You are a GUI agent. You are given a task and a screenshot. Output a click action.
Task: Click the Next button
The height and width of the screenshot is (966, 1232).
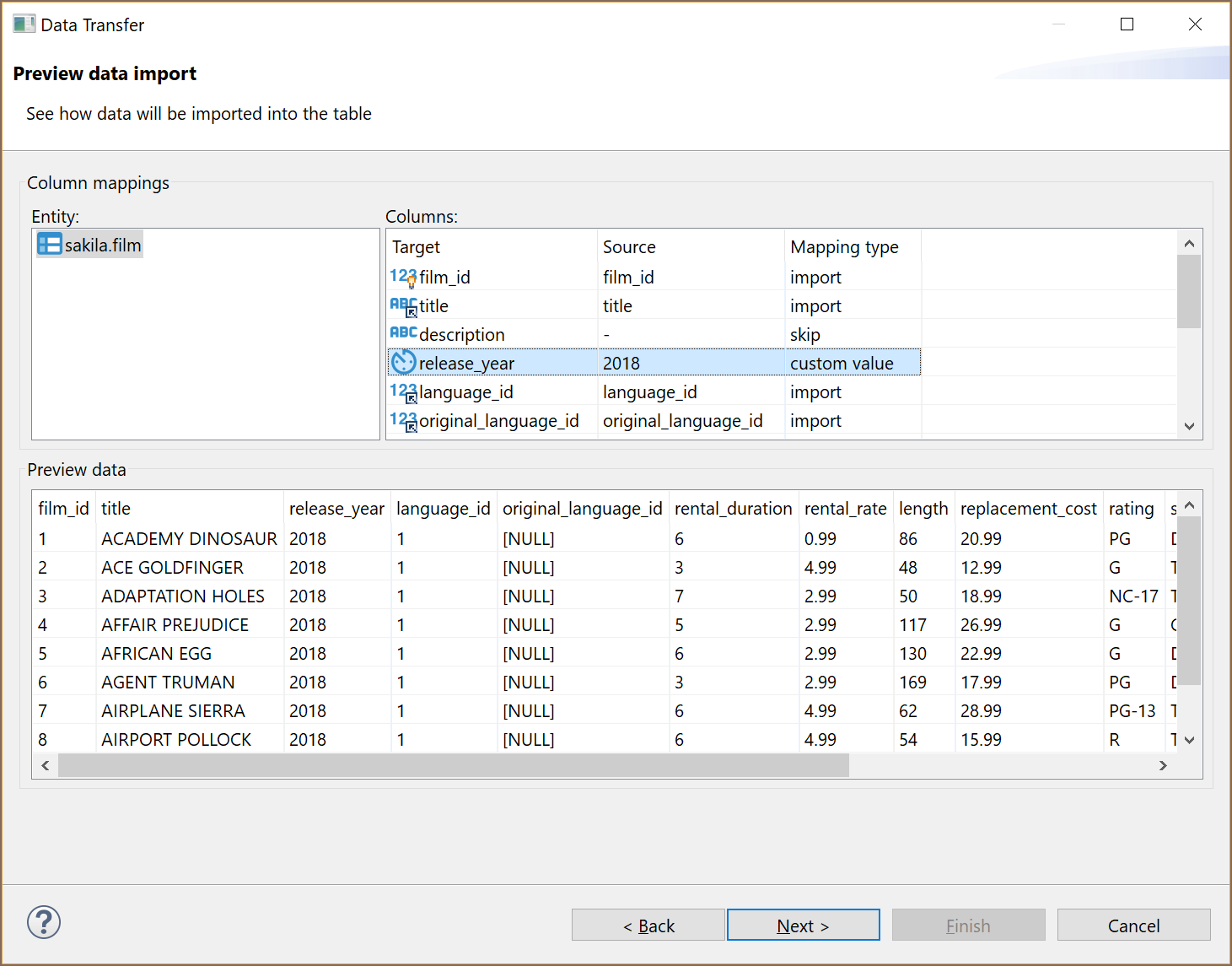(803, 926)
